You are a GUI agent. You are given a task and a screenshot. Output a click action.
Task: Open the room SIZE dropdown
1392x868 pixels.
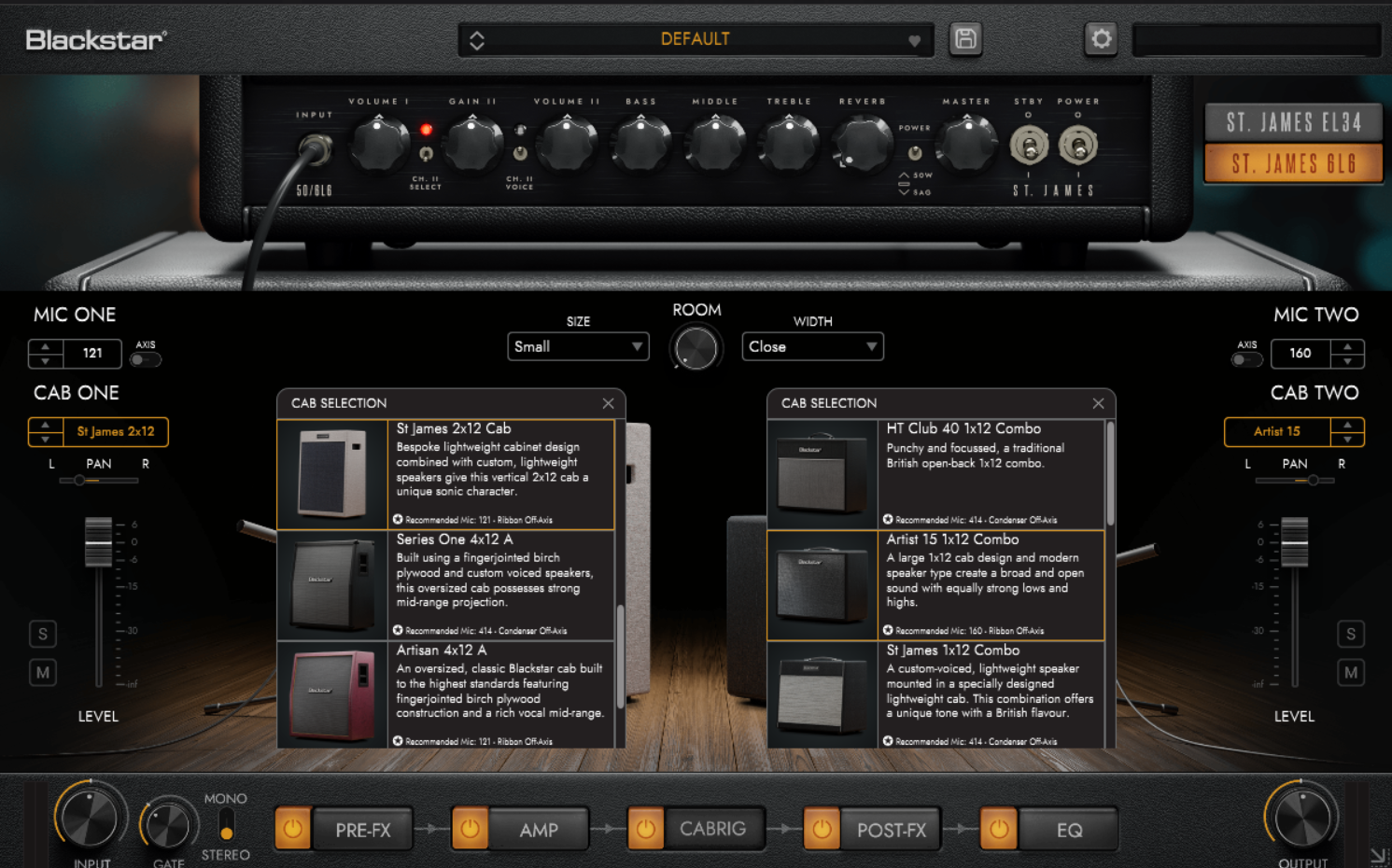(x=578, y=346)
